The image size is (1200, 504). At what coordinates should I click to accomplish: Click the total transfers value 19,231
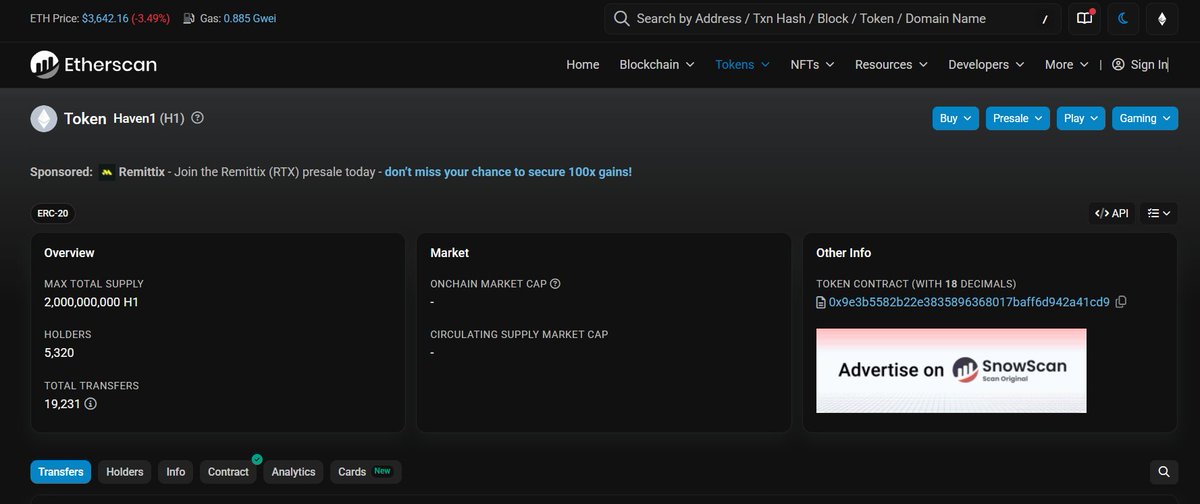coord(62,404)
